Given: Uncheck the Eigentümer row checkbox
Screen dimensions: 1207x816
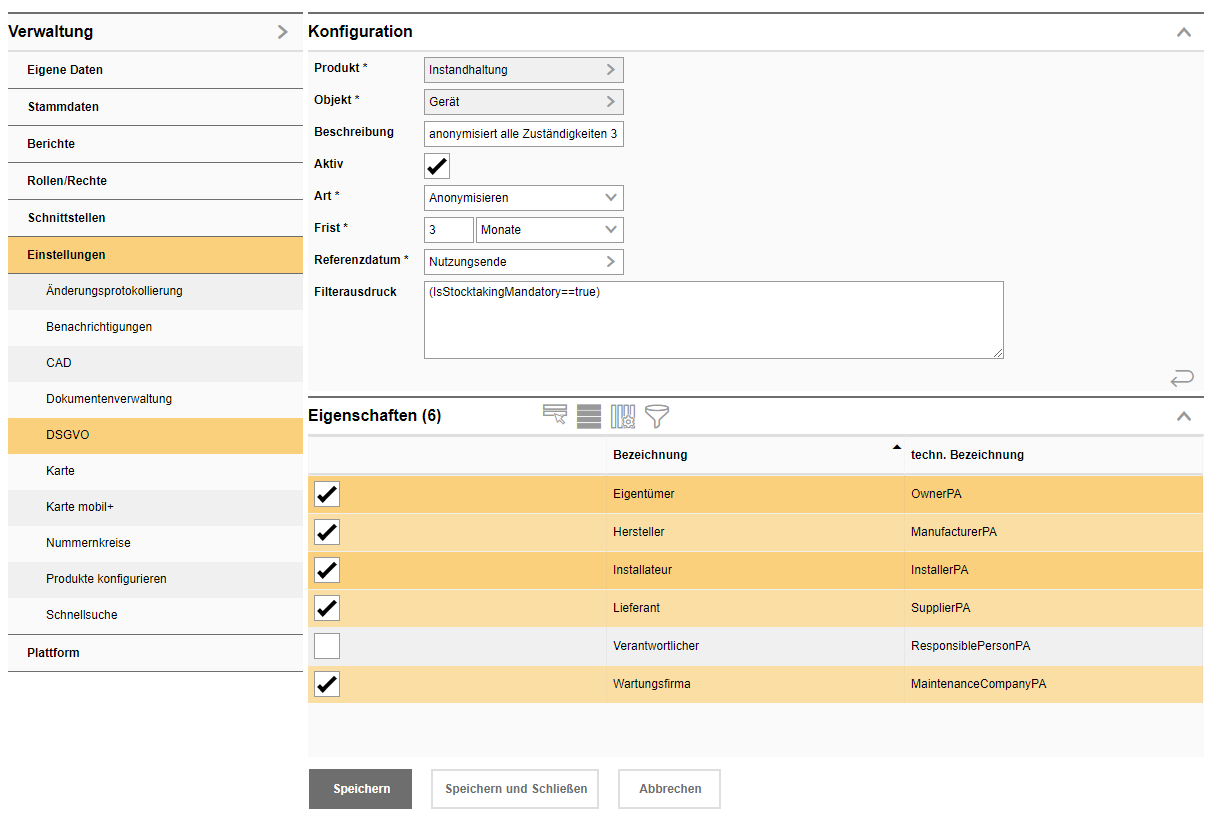Looking at the screenshot, I should click(327, 494).
